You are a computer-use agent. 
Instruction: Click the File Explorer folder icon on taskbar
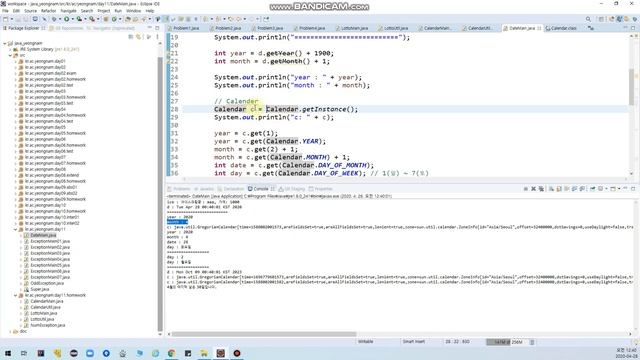tap(204, 353)
